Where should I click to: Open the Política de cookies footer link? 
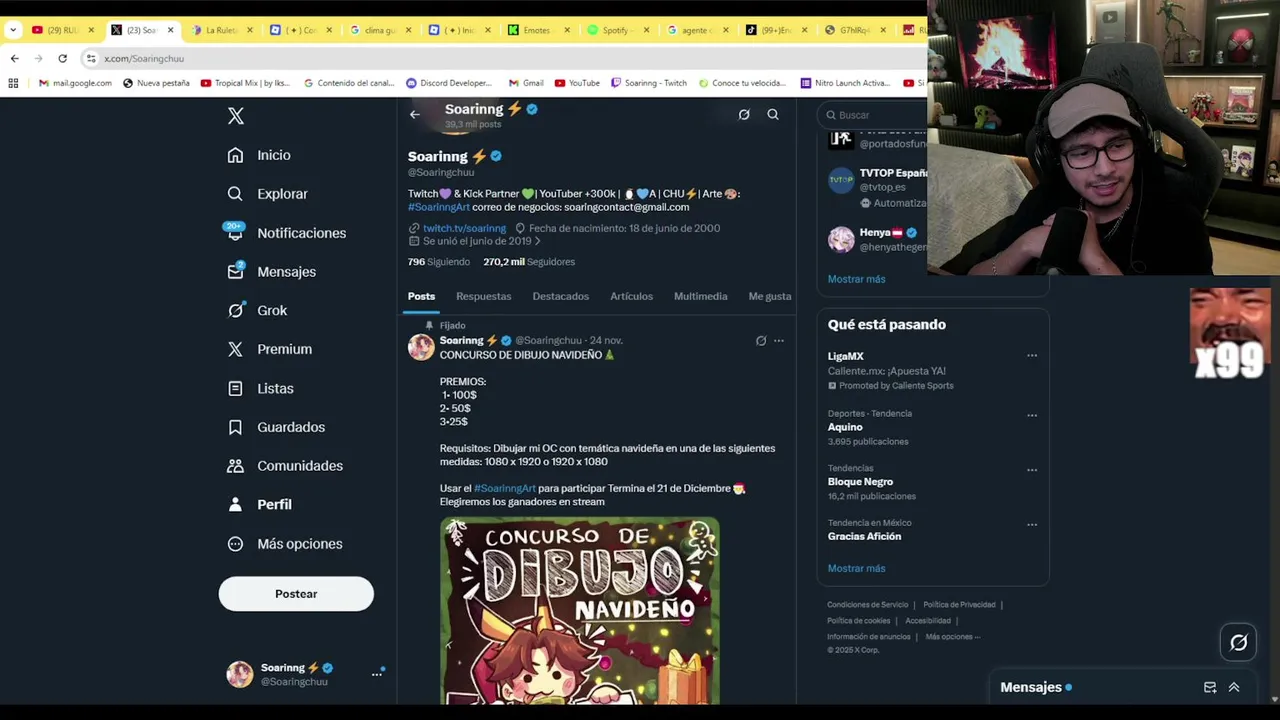pyautogui.click(x=858, y=621)
